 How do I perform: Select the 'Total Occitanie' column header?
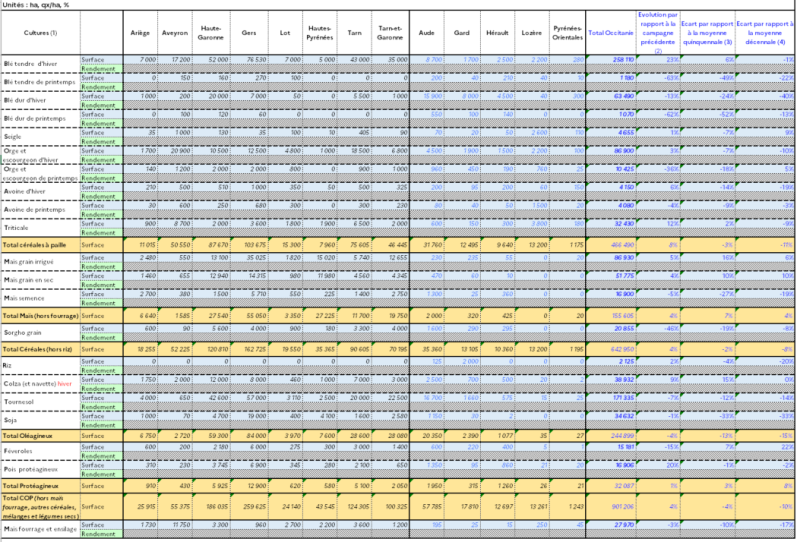point(611,33)
